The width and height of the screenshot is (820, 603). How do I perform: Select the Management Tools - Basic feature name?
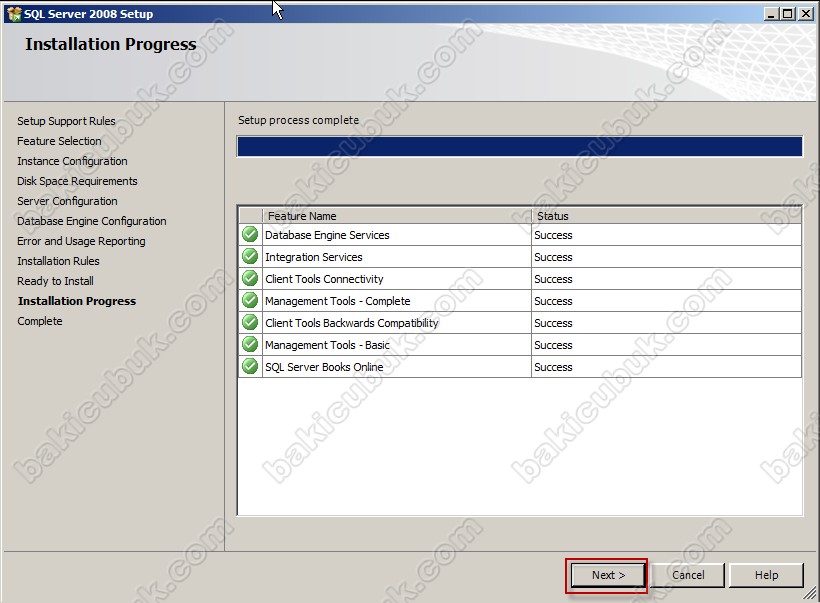coord(327,345)
